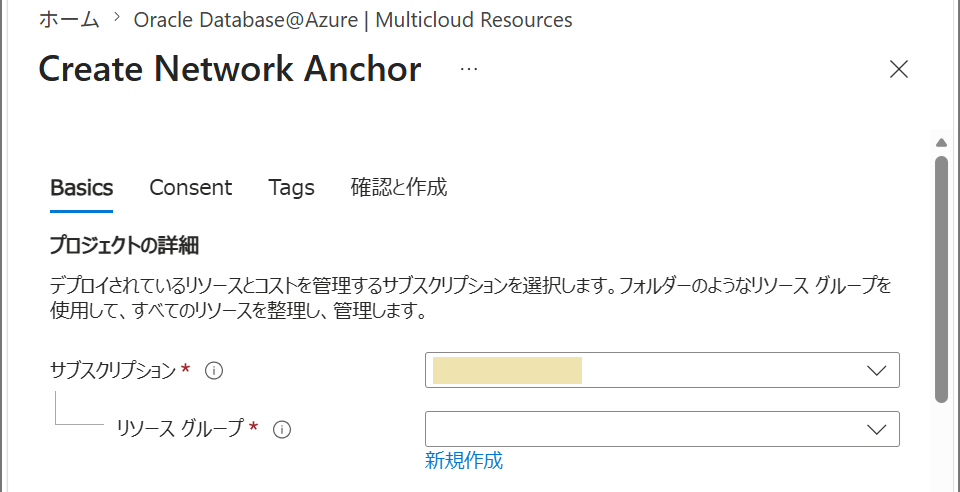This screenshot has height=492, width=960.
Task: Click inside the サブスクリプション combo box field
Action: [662, 370]
